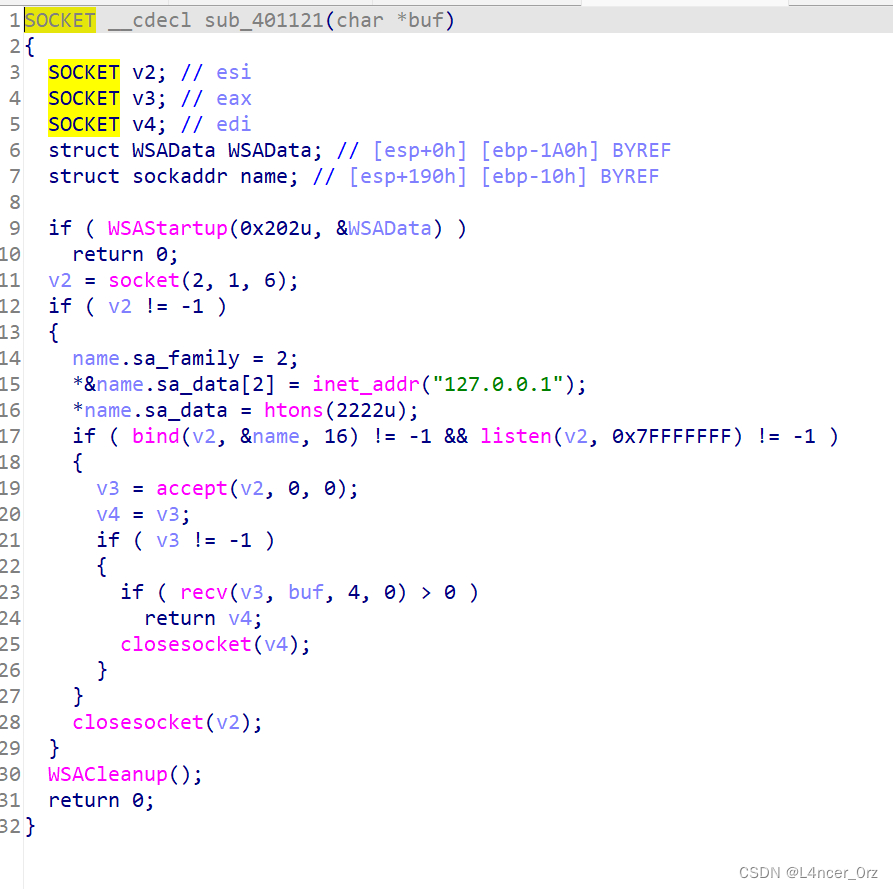Click the esi register comment
The image size is (893, 889).
(x=234, y=72)
